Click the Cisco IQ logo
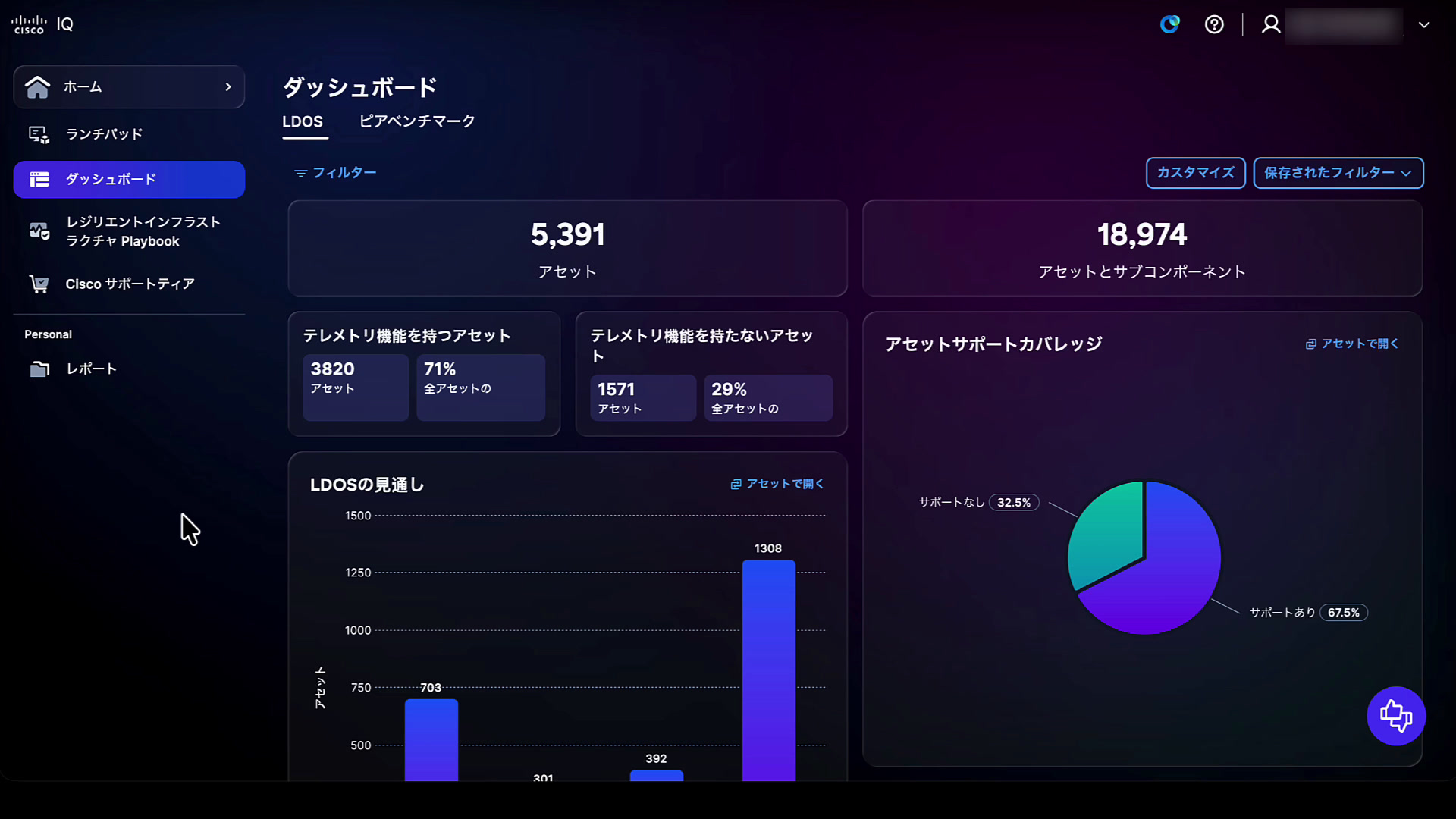This screenshot has width=1456, height=819. 42,24
